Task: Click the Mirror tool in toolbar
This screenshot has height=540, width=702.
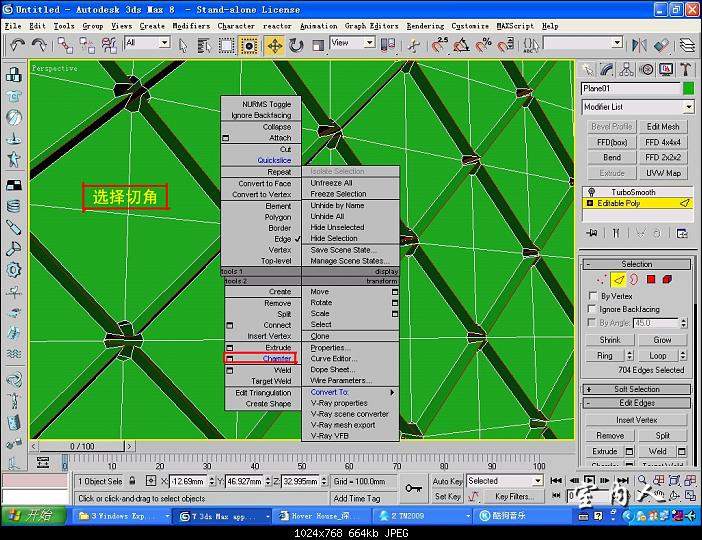Action: 639,45
